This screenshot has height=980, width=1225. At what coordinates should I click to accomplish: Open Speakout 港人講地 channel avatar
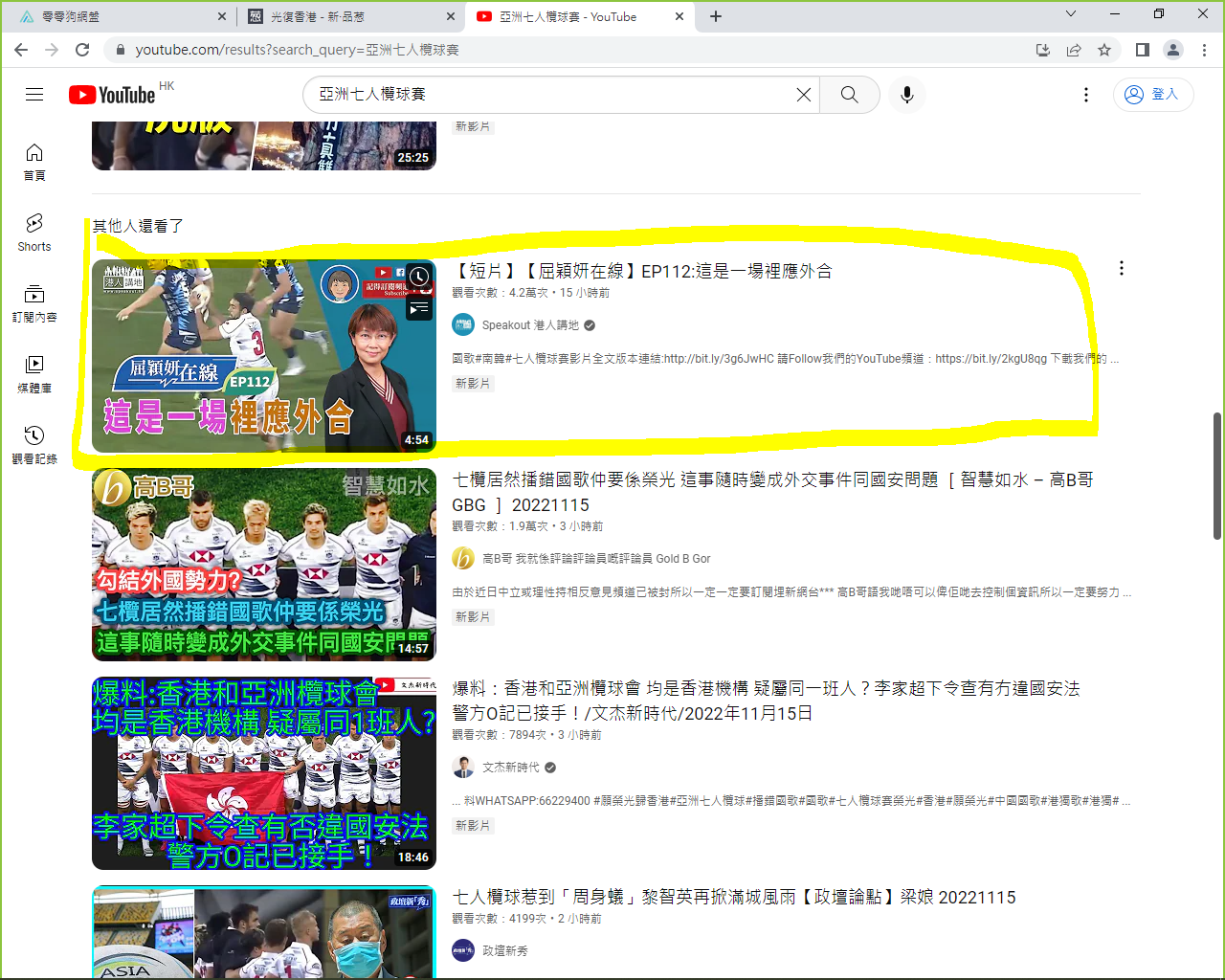click(x=463, y=325)
